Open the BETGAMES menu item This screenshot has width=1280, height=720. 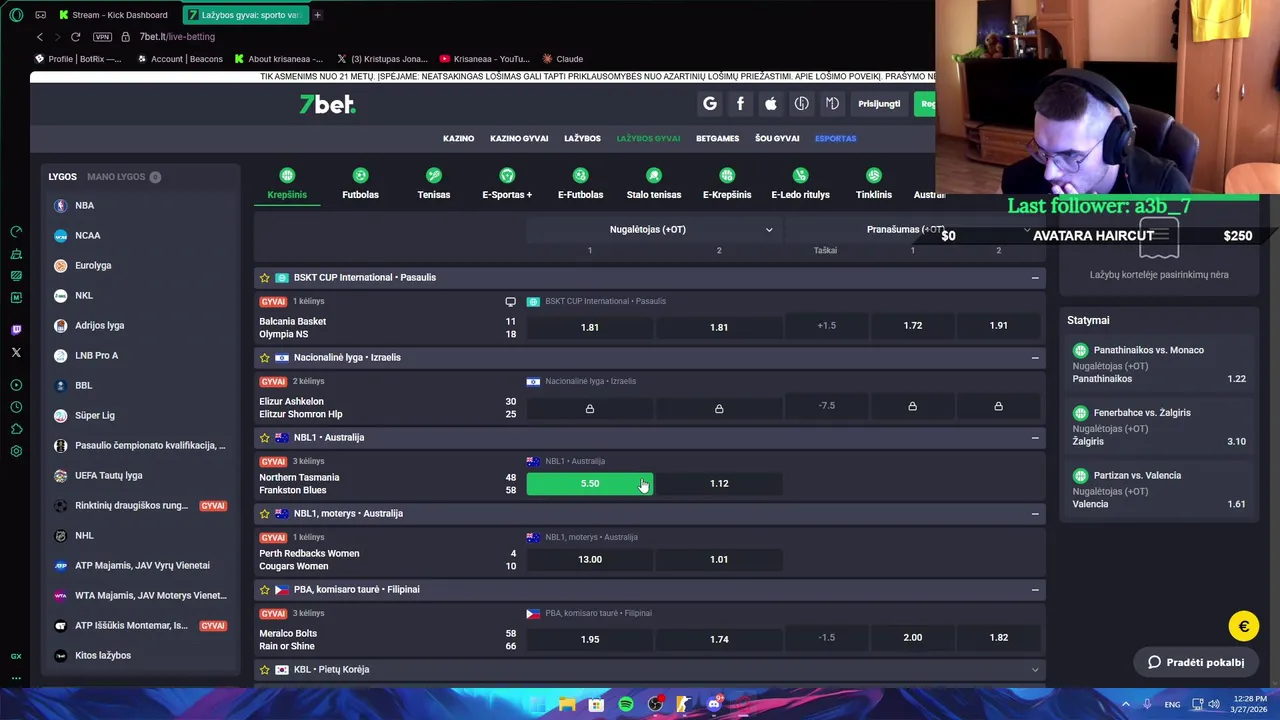[717, 139]
